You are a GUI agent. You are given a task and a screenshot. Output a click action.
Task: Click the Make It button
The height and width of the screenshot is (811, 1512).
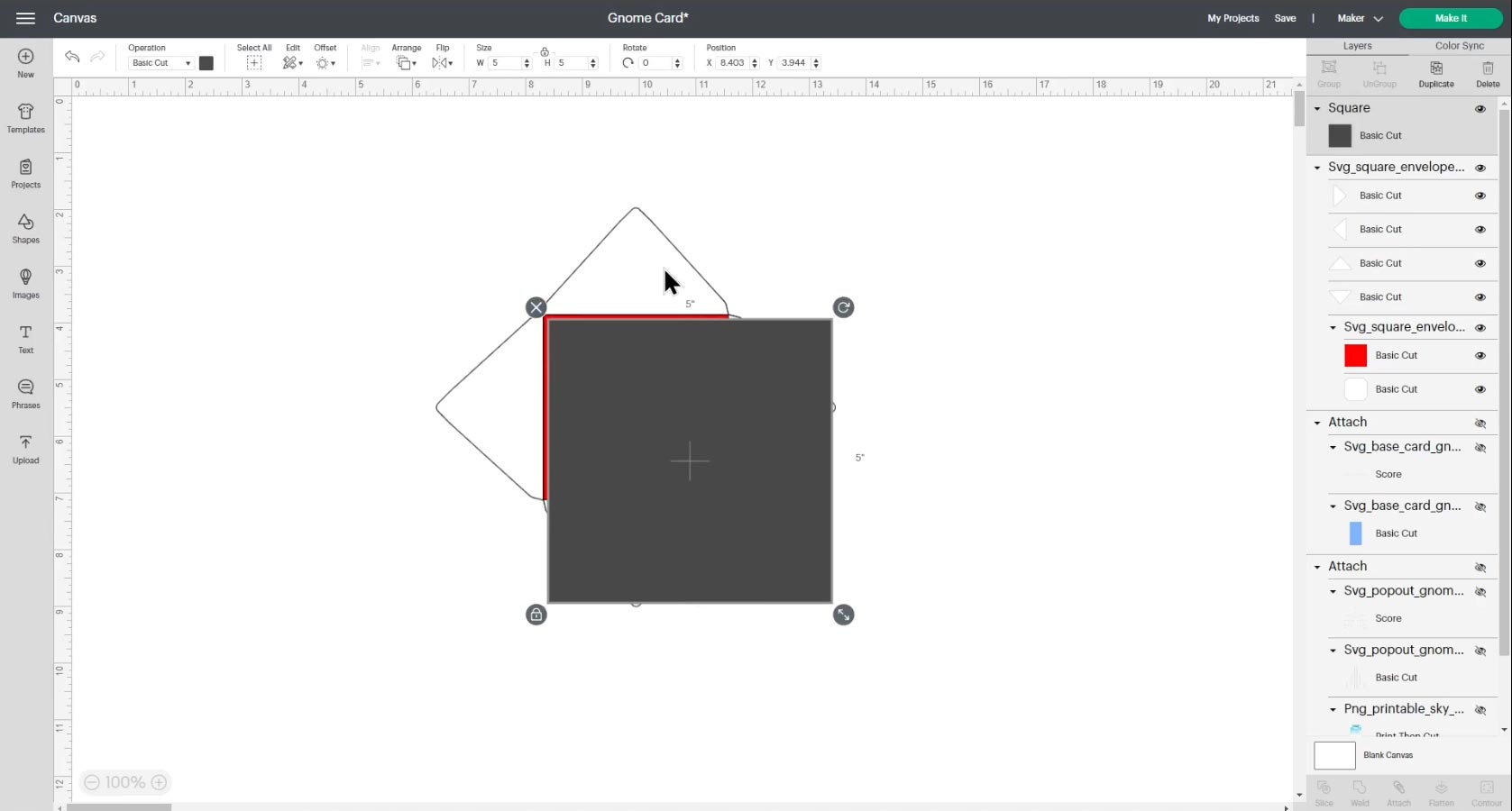pos(1450,18)
